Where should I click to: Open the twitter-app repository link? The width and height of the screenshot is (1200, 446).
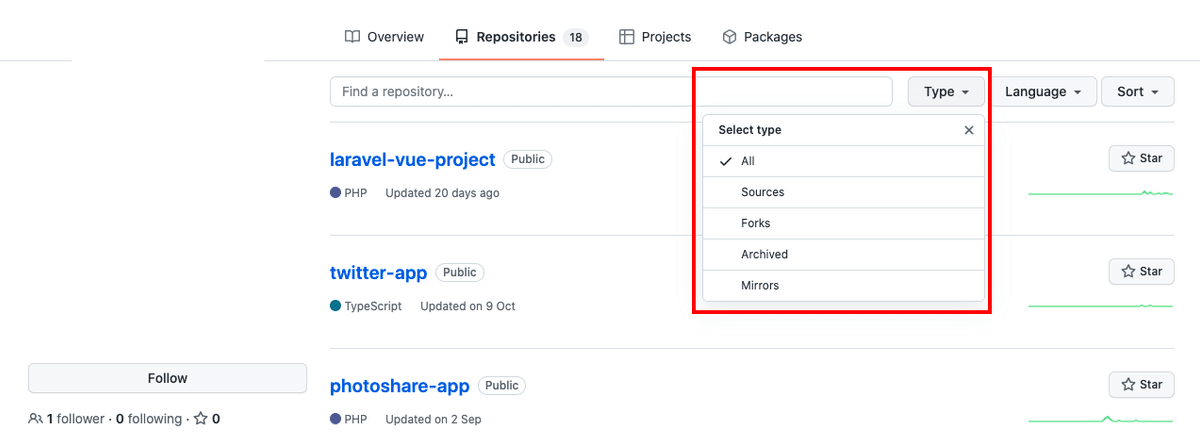[x=378, y=272]
